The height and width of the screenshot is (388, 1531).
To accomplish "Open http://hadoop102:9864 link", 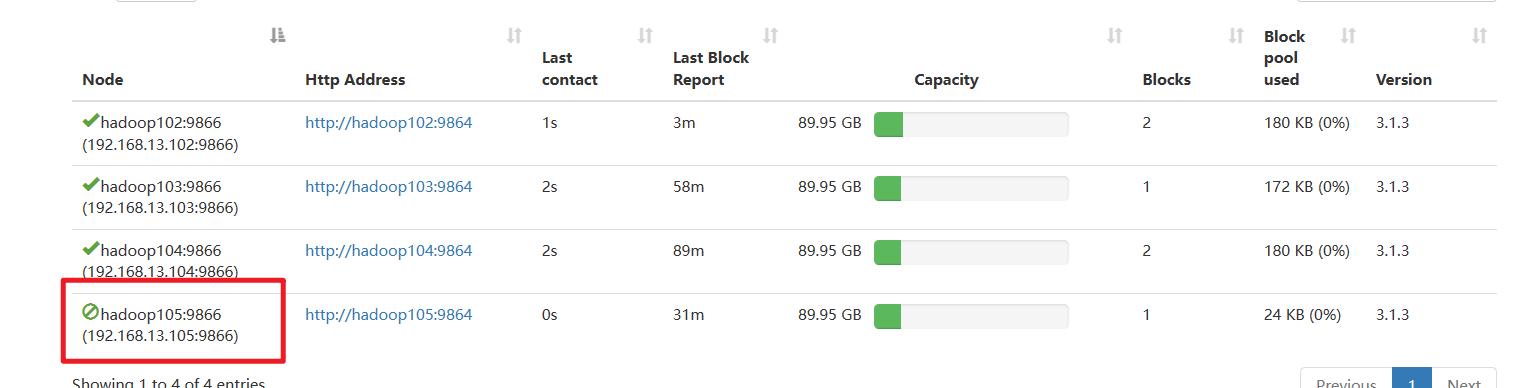I will tap(388, 123).
